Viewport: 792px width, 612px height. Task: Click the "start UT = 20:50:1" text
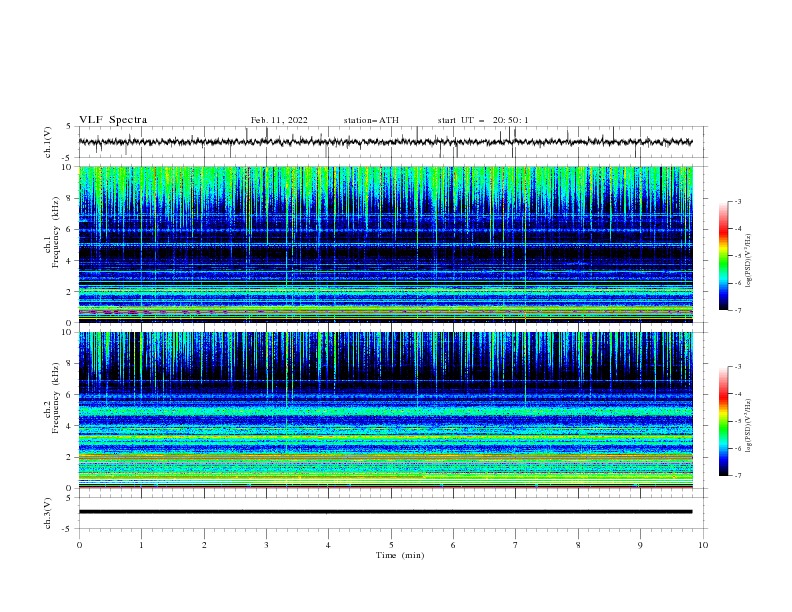[x=483, y=120]
